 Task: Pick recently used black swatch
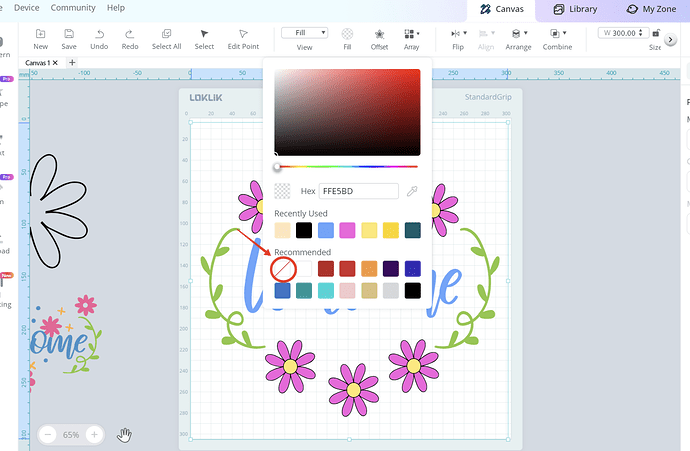pyautogui.click(x=304, y=230)
